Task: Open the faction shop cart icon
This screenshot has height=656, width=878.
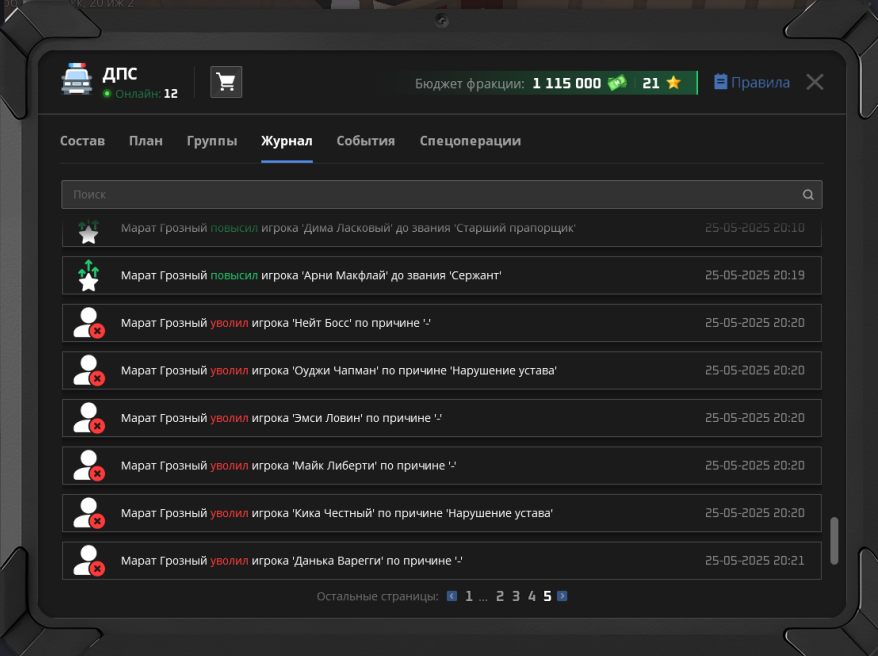Action: coord(226,82)
